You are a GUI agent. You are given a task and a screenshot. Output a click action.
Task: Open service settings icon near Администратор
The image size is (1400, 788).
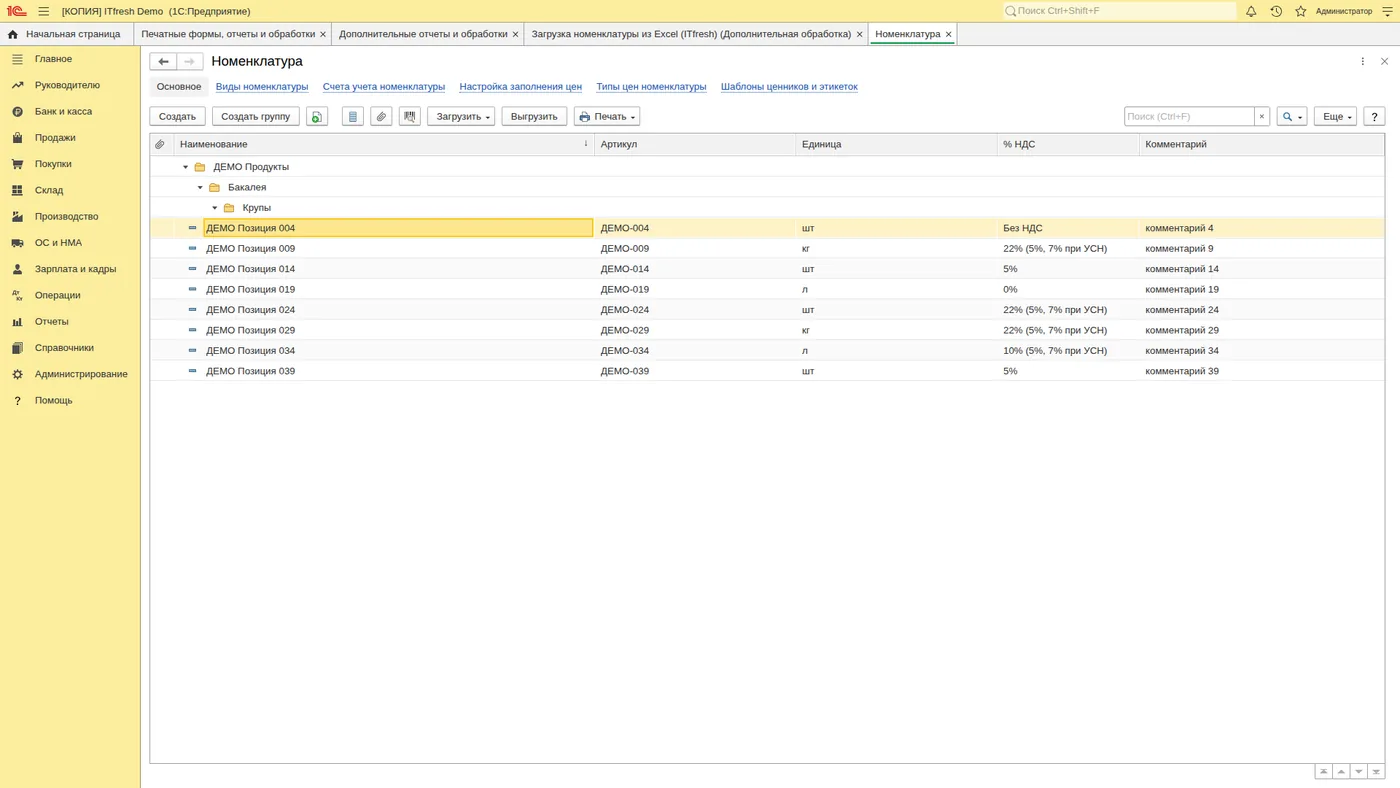(x=1387, y=11)
